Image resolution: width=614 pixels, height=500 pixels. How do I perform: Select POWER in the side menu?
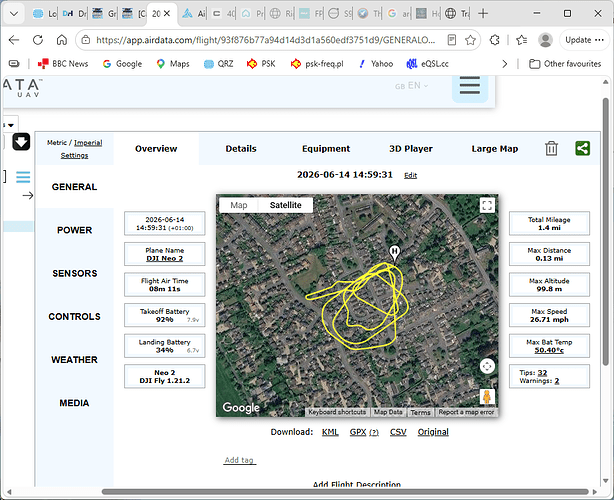[74, 230]
